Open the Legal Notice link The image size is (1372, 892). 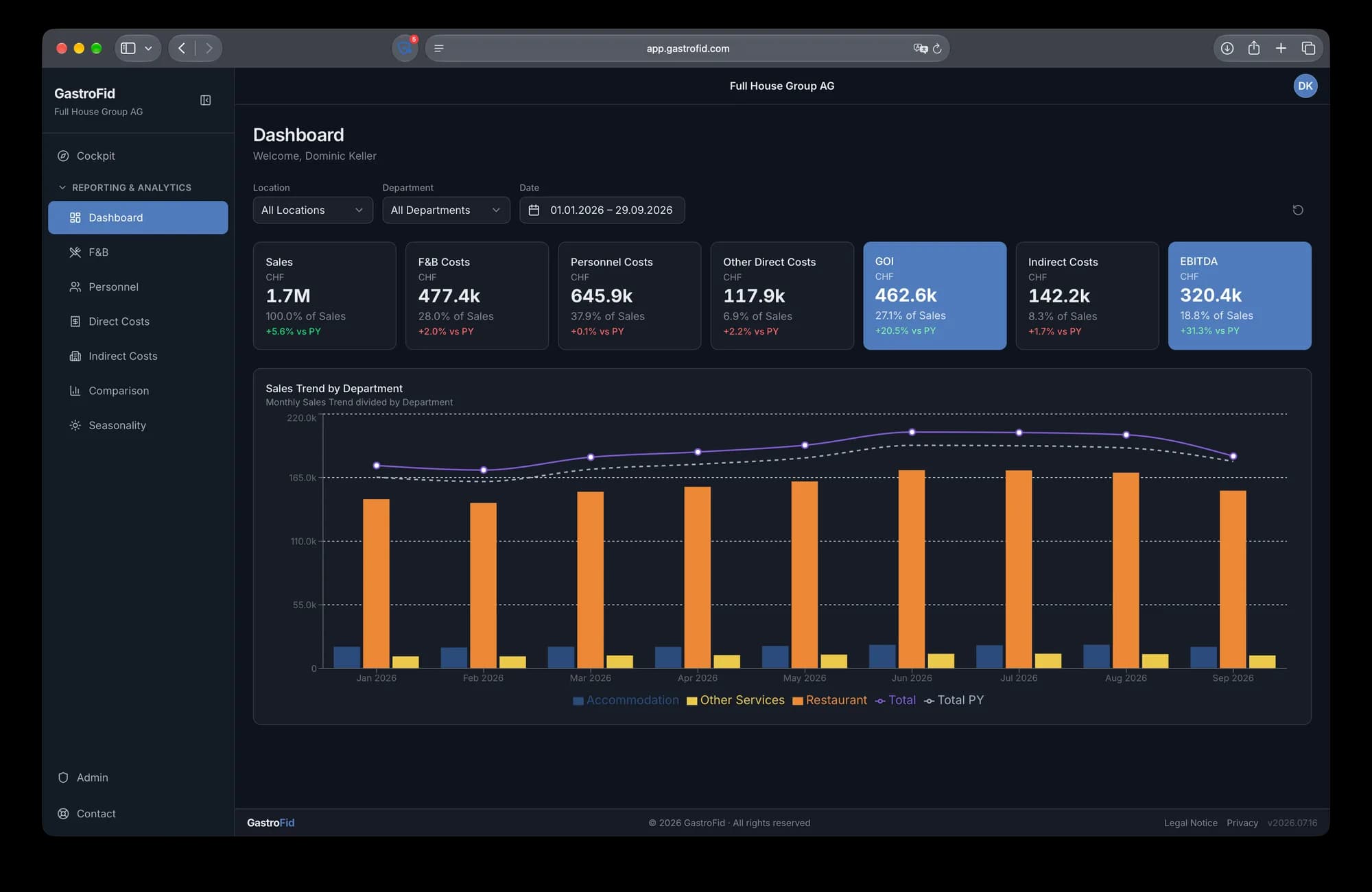[1190, 823]
